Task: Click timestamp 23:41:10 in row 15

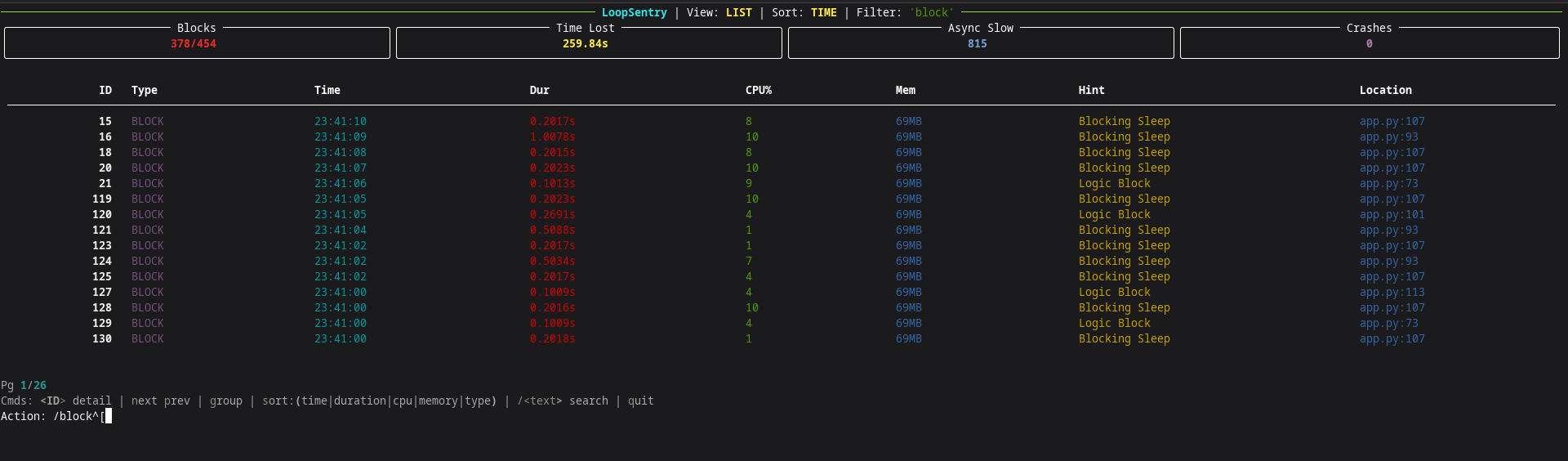Action: [x=341, y=122]
